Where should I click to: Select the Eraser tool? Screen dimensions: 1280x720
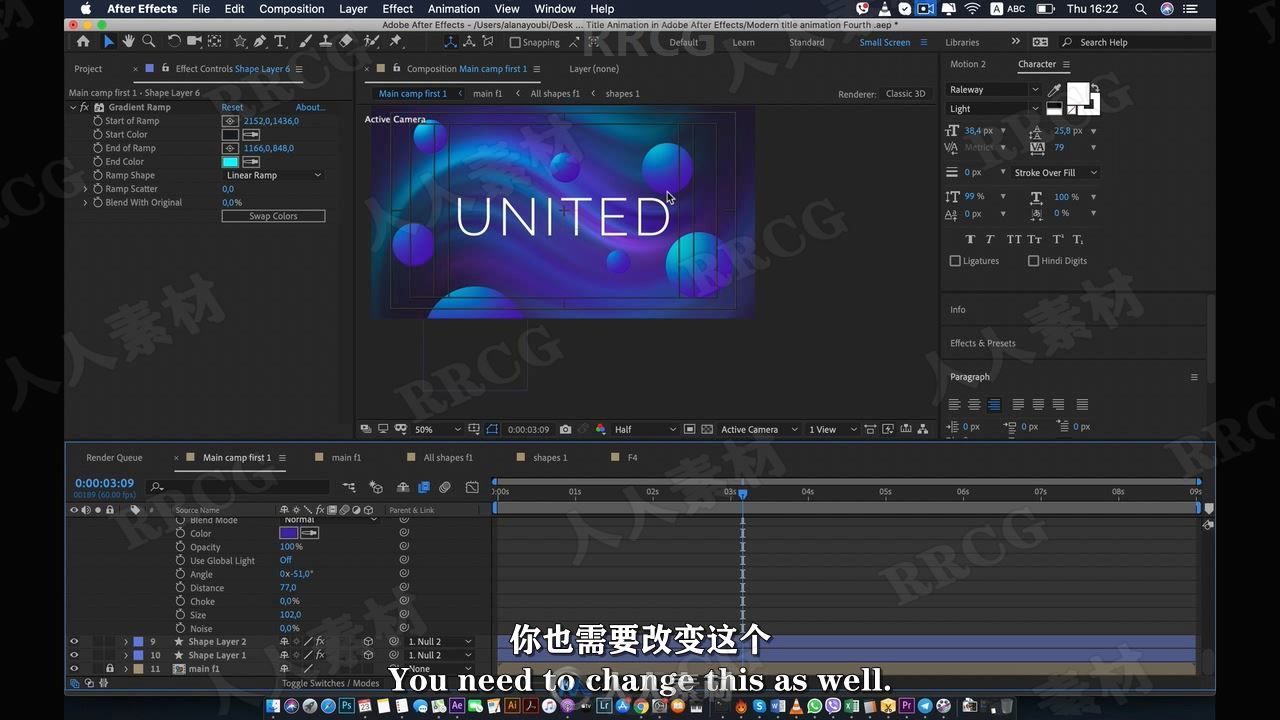pyautogui.click(x=346, y=41)
